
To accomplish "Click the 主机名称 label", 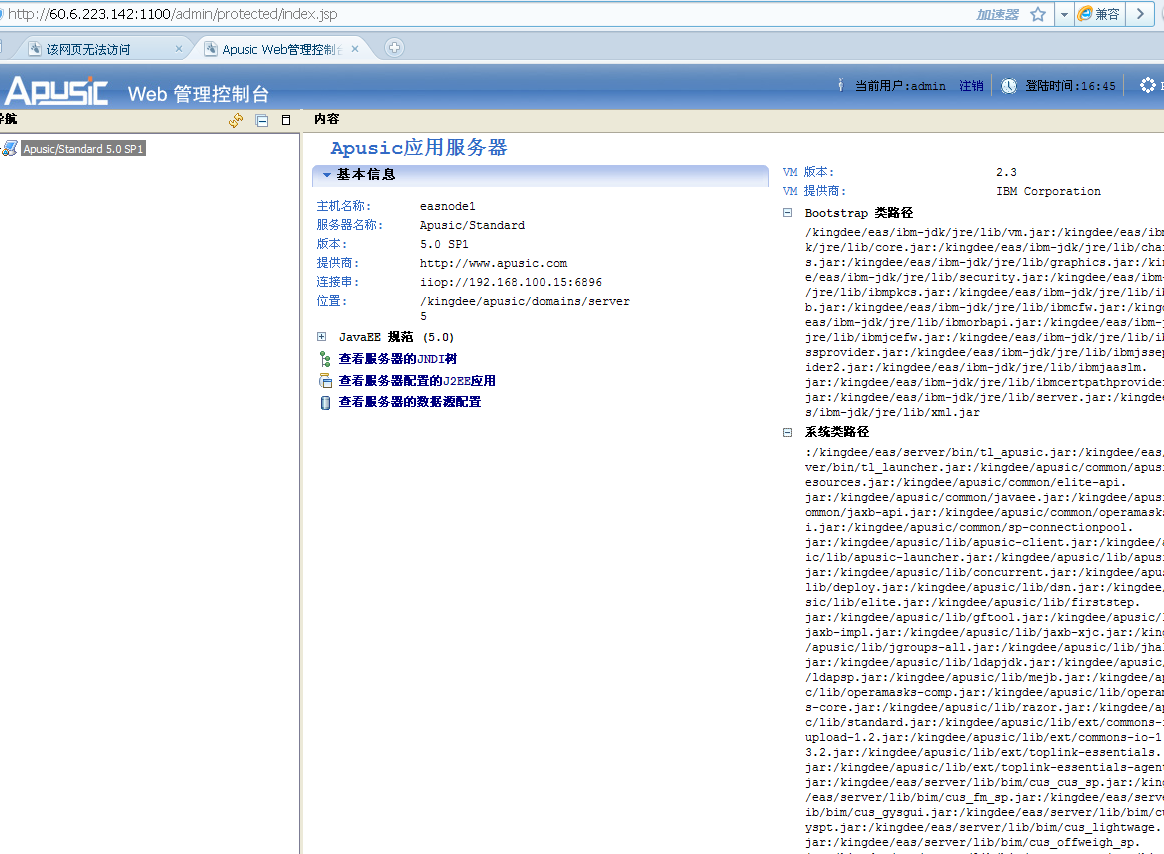I will (344, 206).
